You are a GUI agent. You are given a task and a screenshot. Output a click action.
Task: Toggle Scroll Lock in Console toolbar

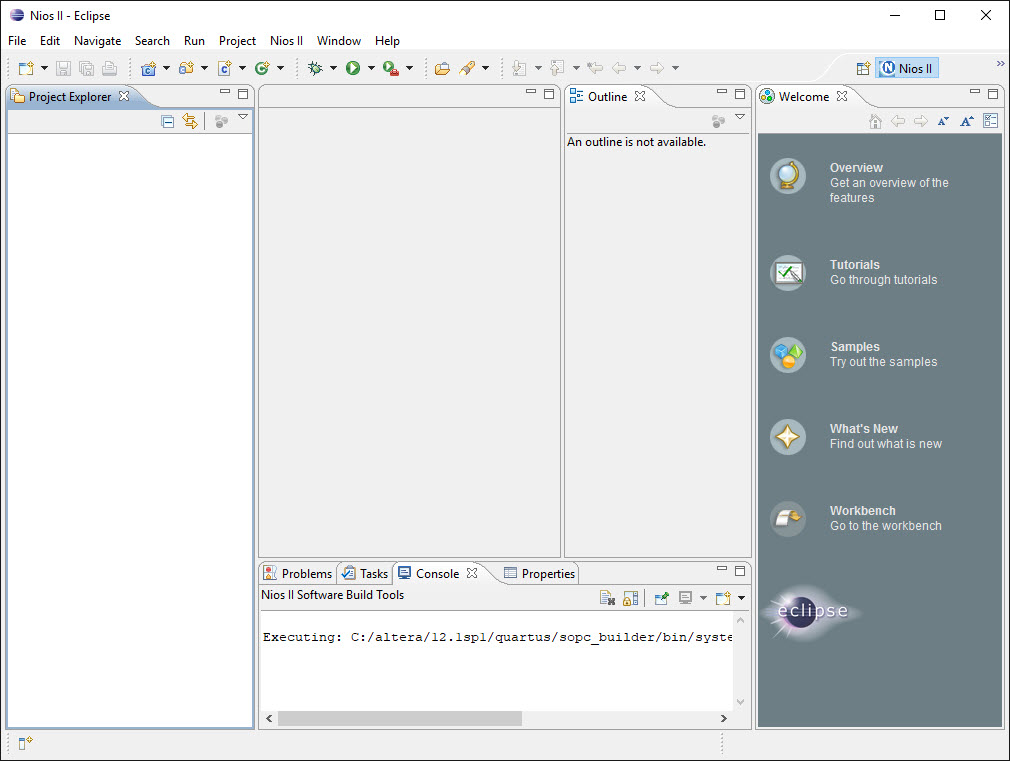(x=631, y=598)
